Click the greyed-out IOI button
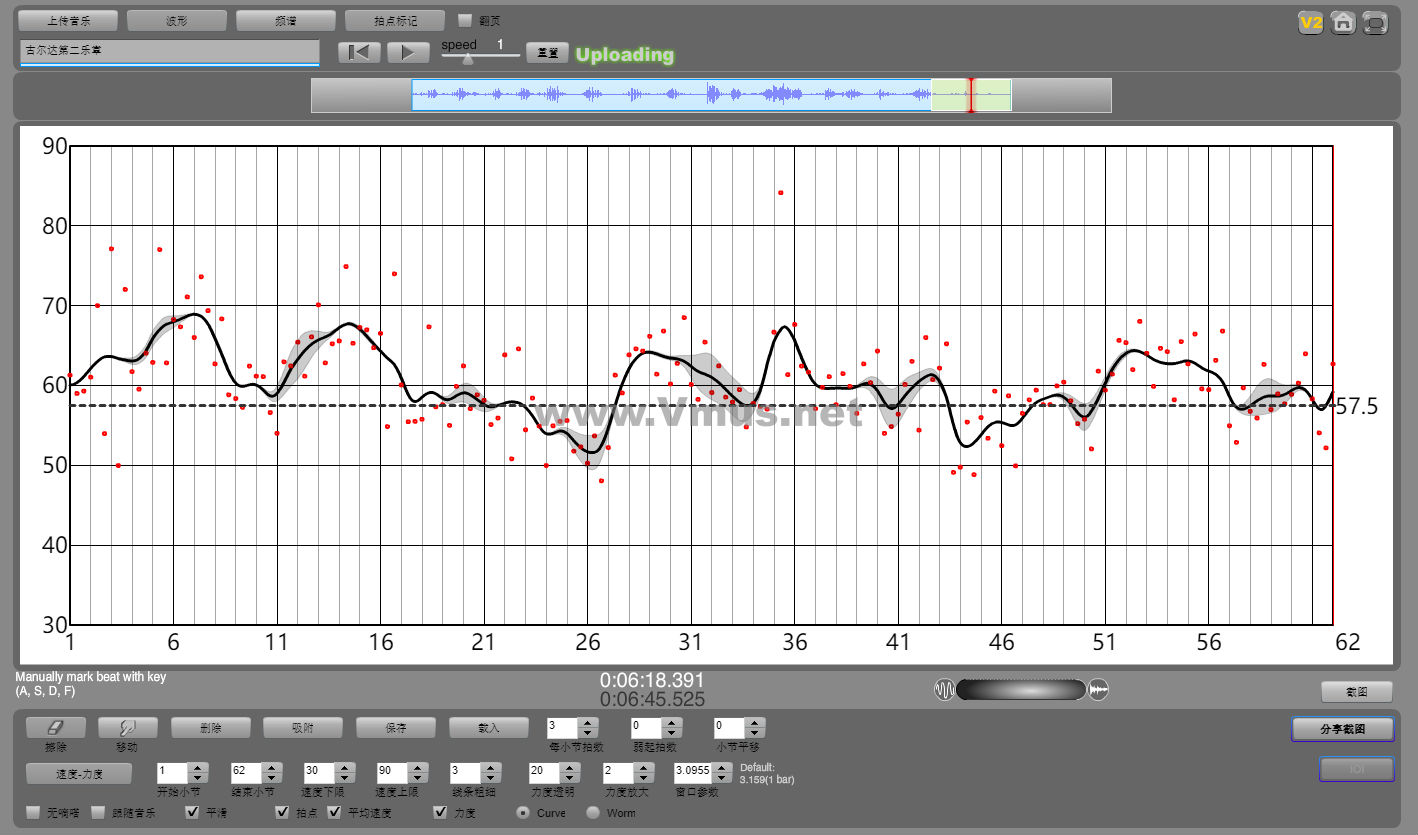 (1356, 769)
